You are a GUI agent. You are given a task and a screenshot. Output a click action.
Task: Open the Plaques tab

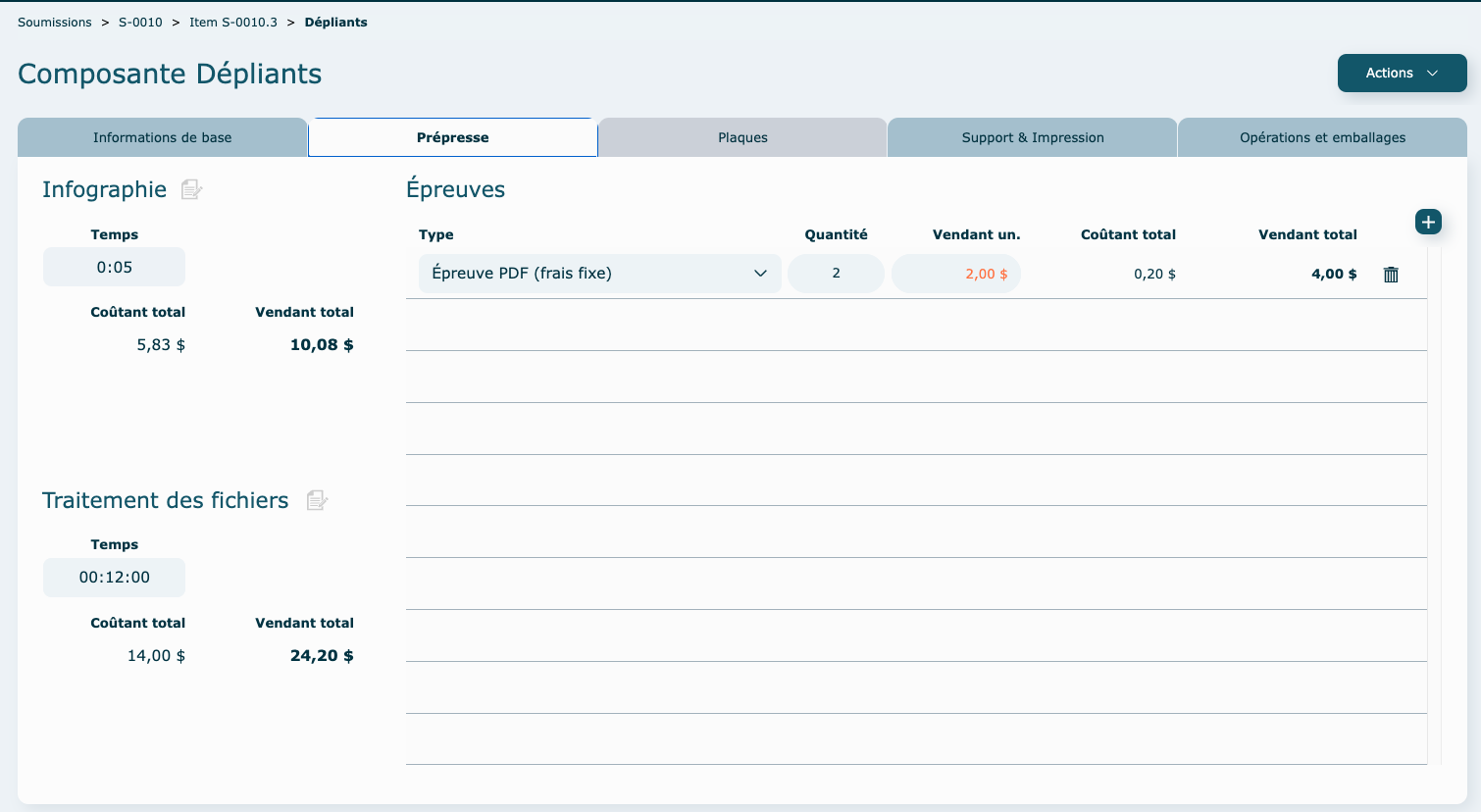tap(742, 137)
